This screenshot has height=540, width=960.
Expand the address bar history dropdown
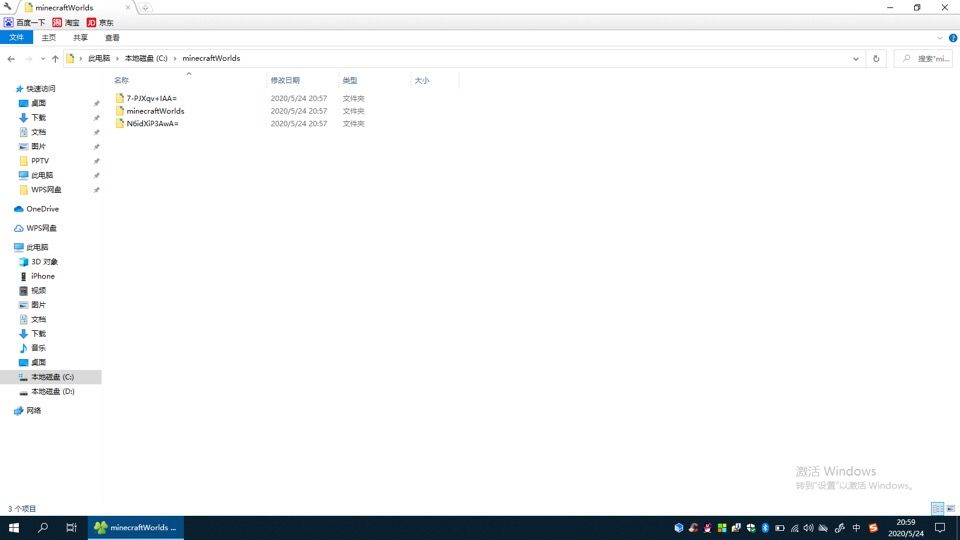tap(855, 59)
